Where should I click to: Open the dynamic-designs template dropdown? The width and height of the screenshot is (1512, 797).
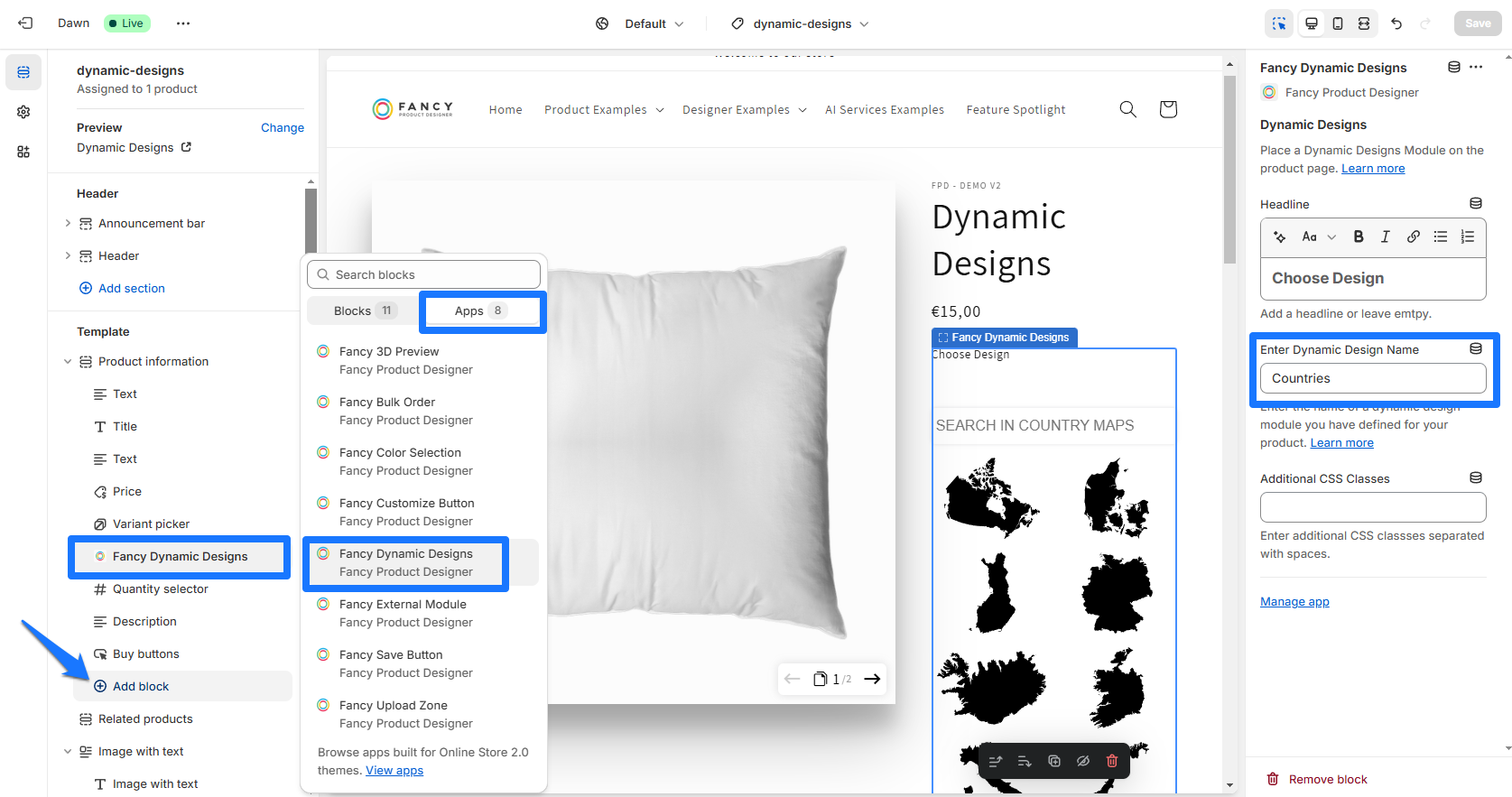click(x=799, y=23)
